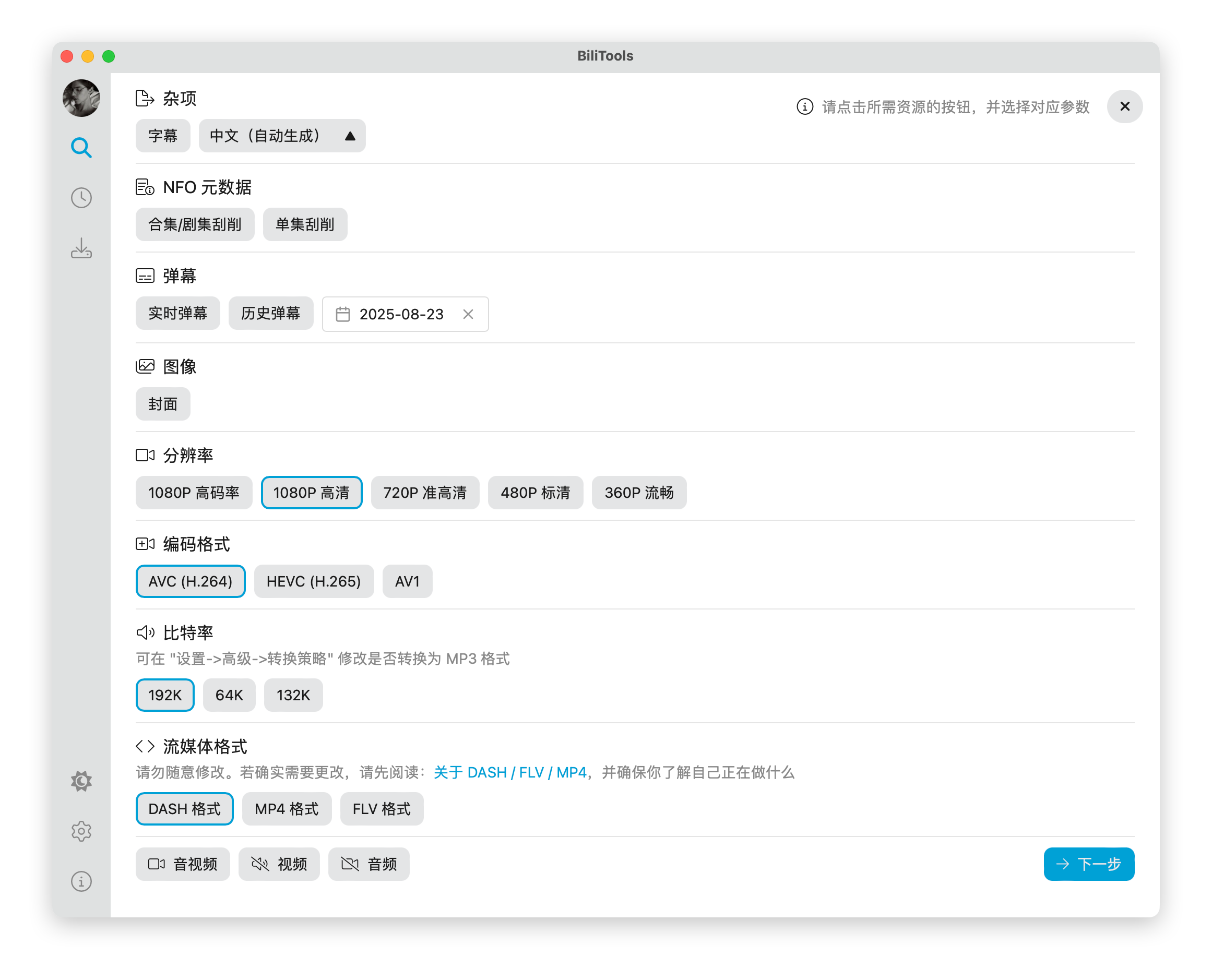1212x980 pixels.
Task: Clear the 2025-08-23 date value
Action: pos(468,315)
